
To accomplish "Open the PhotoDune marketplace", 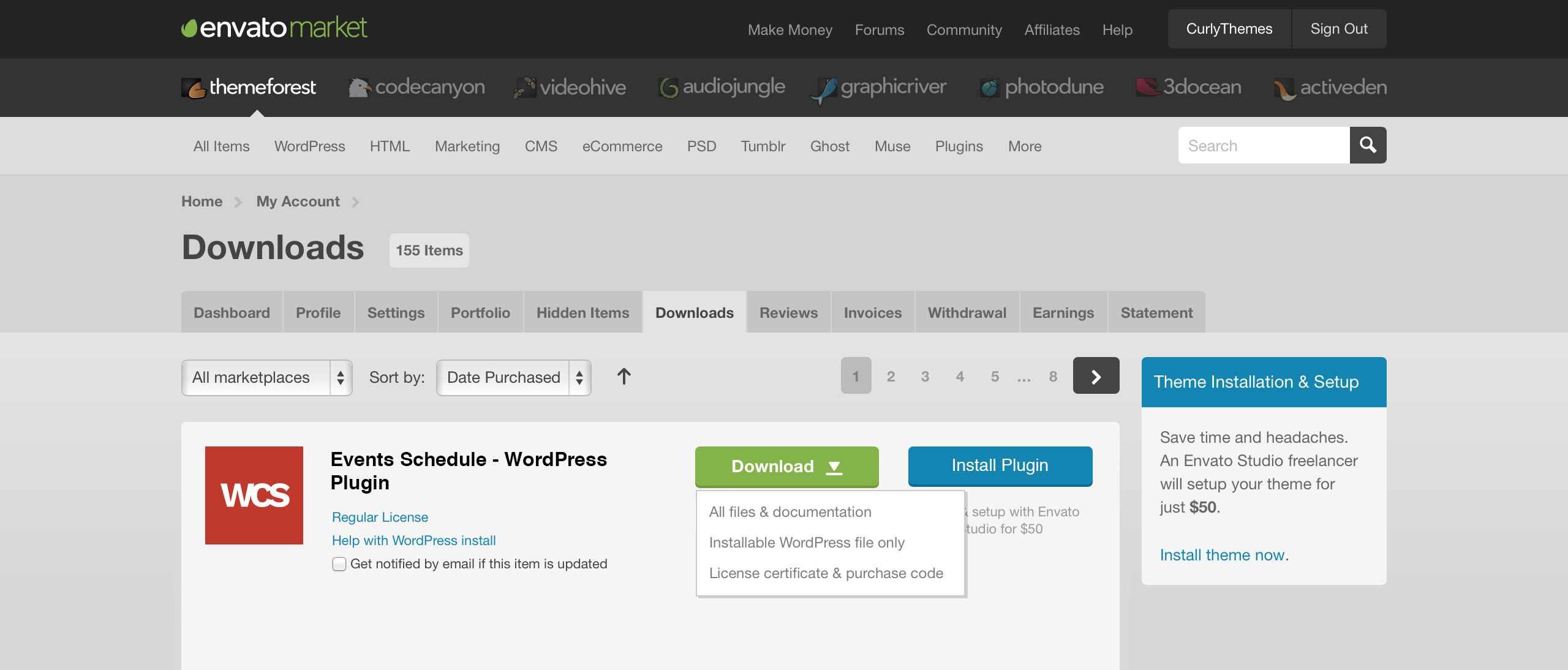I will pyautogui.click(x=1041, y=87).
